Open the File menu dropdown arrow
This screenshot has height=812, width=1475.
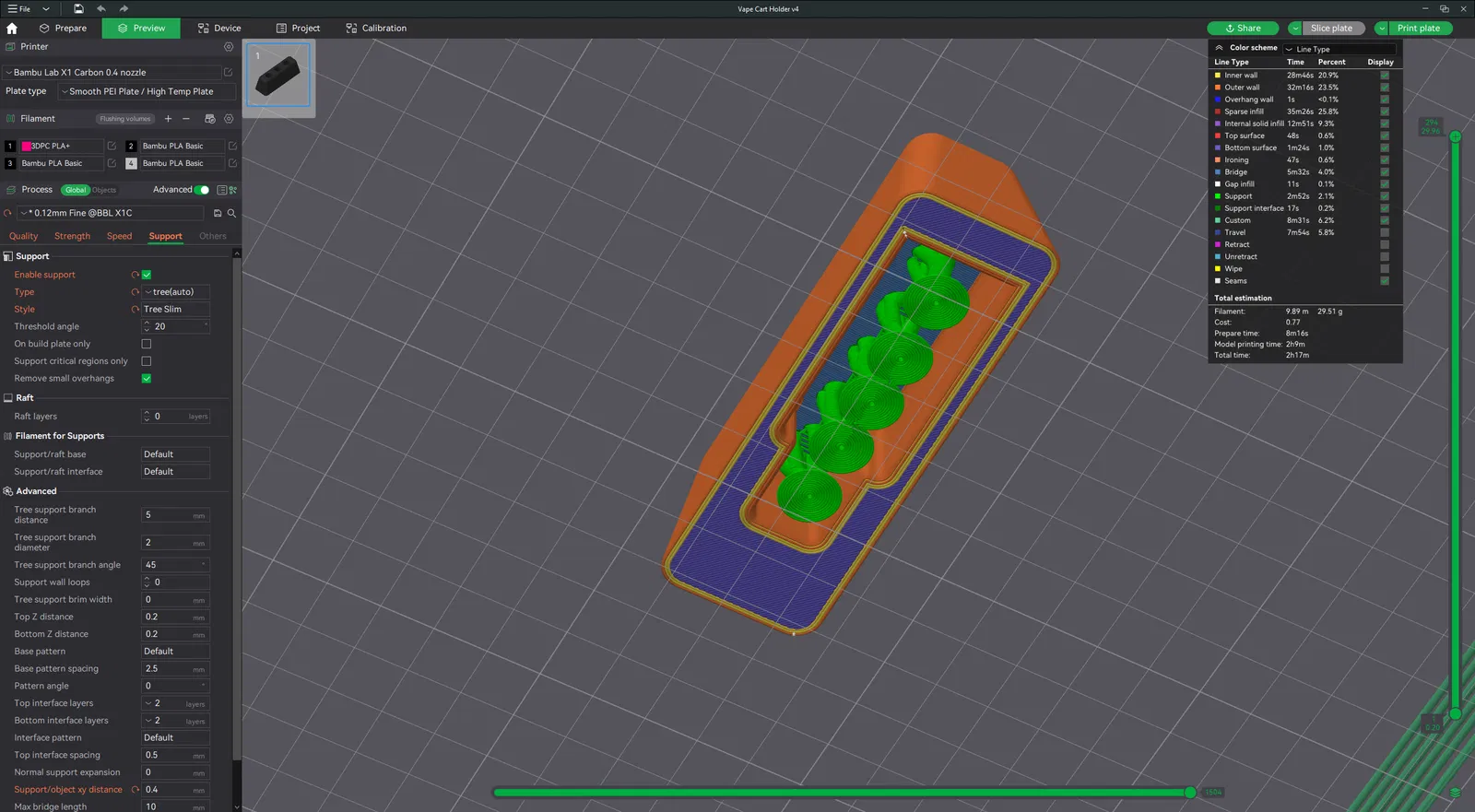(46, 8)
